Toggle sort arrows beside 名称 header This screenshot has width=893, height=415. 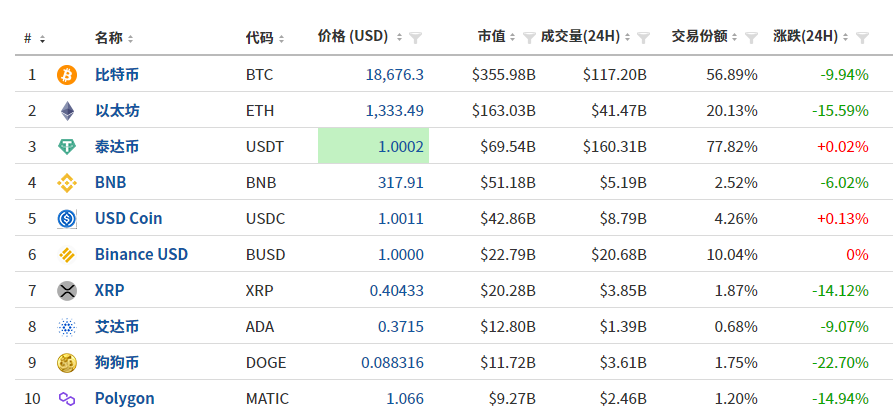tap(130, 39)
